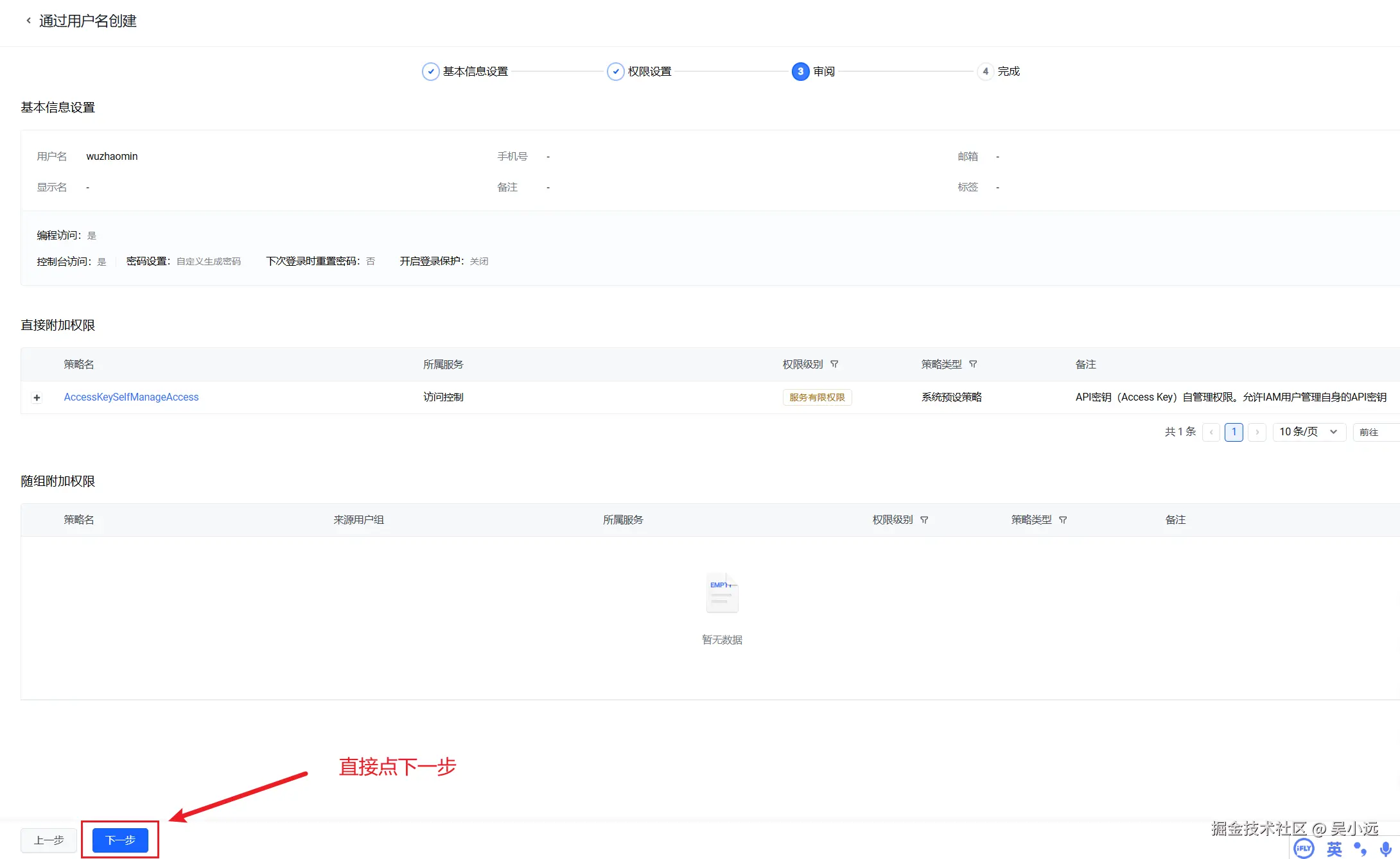The image size is (1400, 859).
Task: Open the AccessKeySelfManageAccess policy link
Action: click(x=131, y=397)
